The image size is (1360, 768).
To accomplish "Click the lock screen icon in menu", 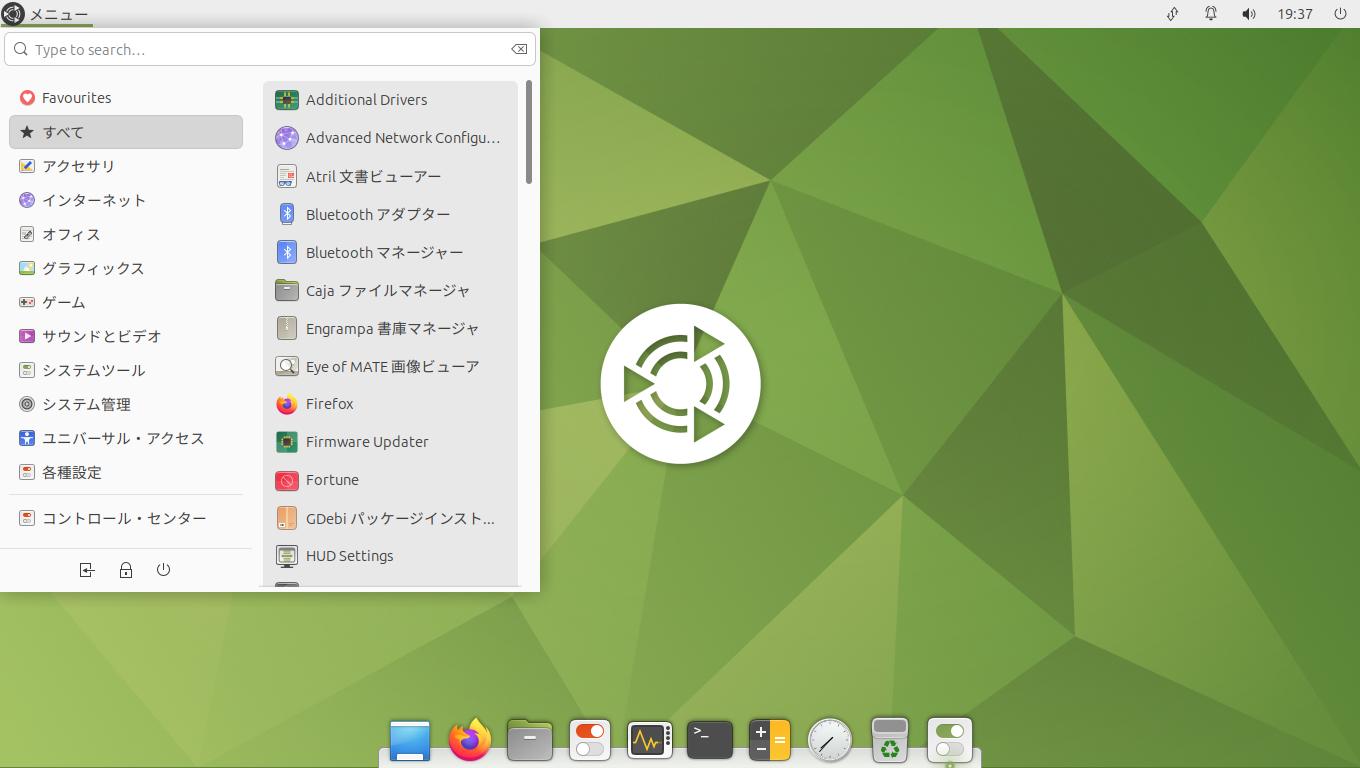I will click(x=125, y=570).
